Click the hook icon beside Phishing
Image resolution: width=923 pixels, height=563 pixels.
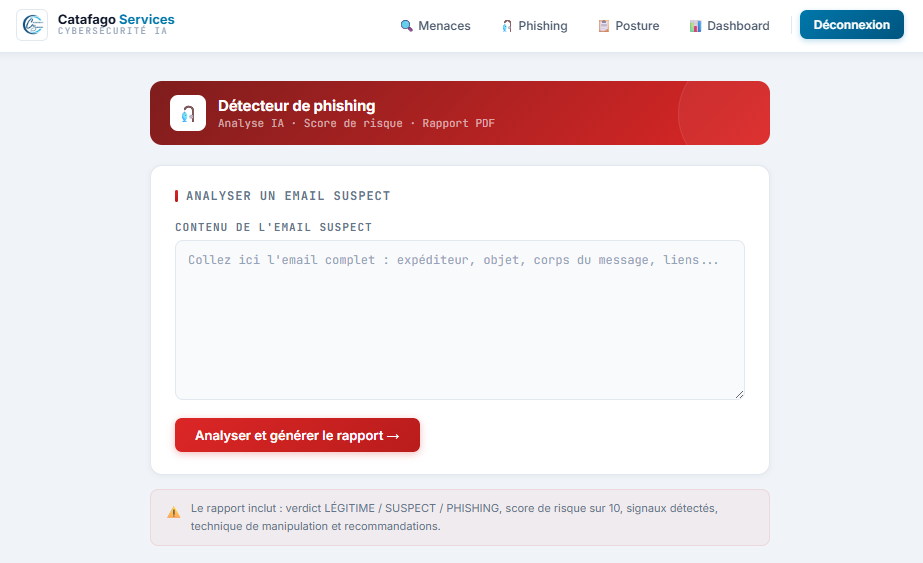pos(506,26)
